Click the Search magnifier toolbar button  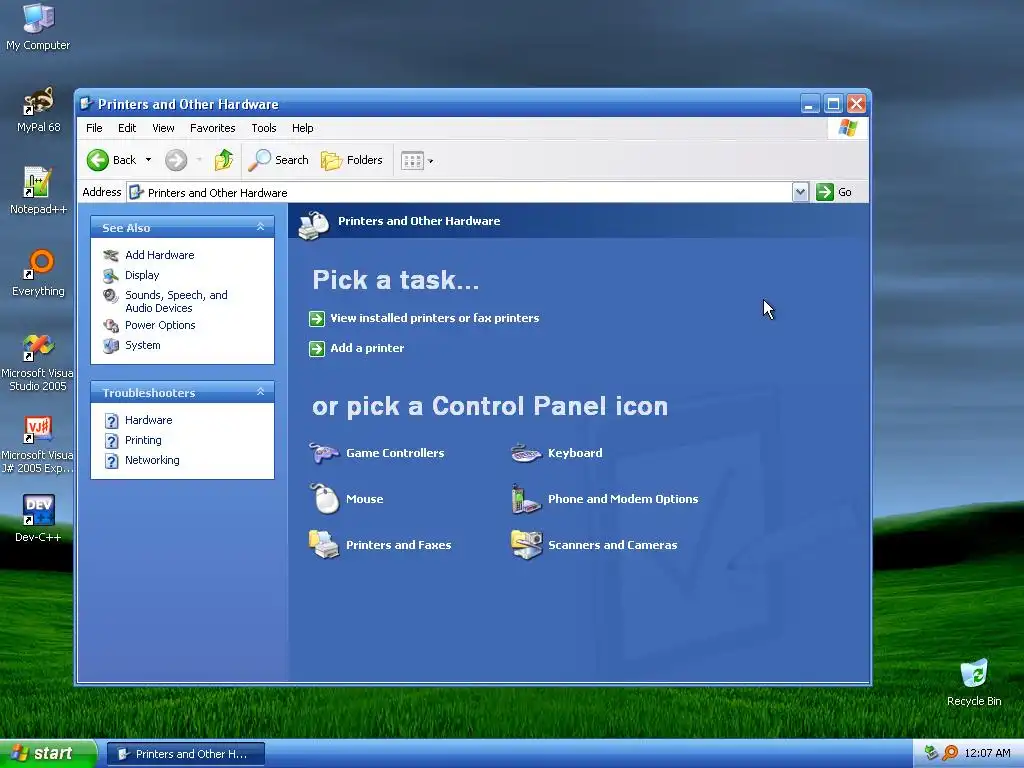pos(278,160)
